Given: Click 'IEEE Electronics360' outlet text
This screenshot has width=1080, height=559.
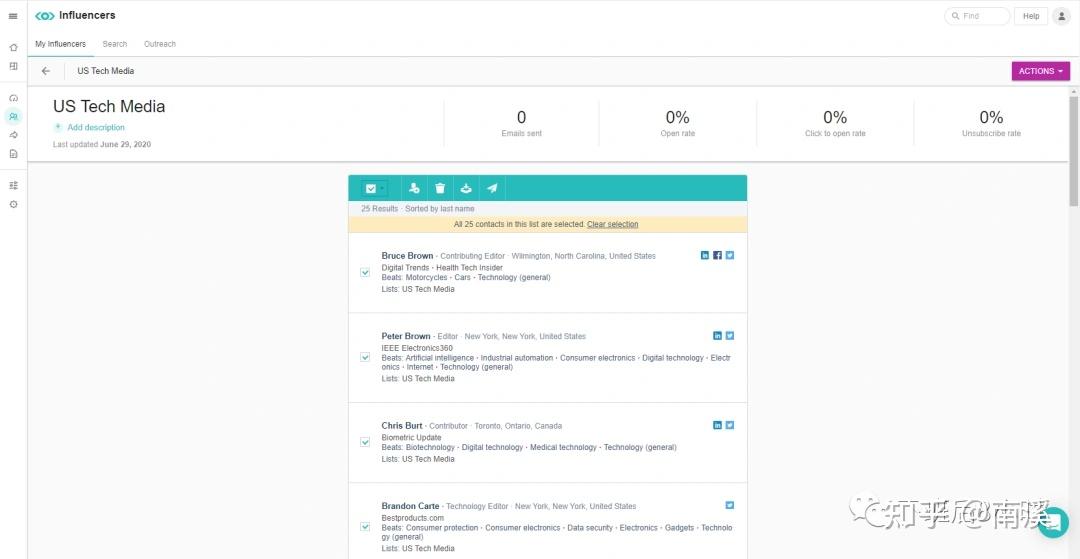Looking at the screenshot, I should click(417, 348).
